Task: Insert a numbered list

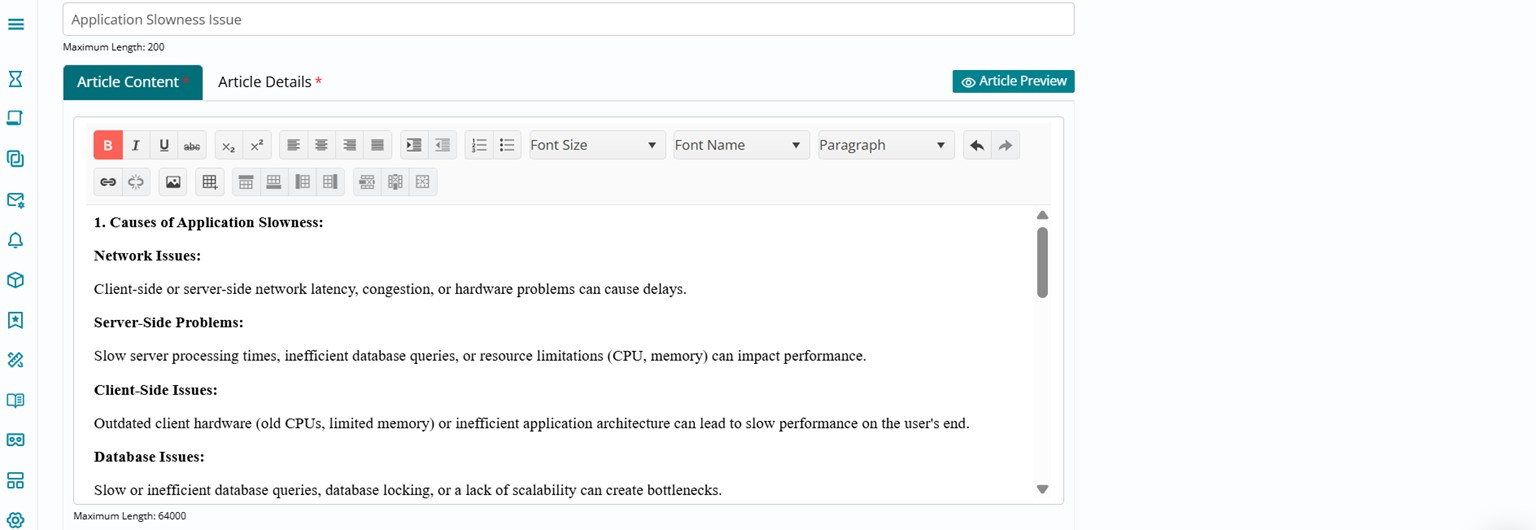Action: [479, 145]
